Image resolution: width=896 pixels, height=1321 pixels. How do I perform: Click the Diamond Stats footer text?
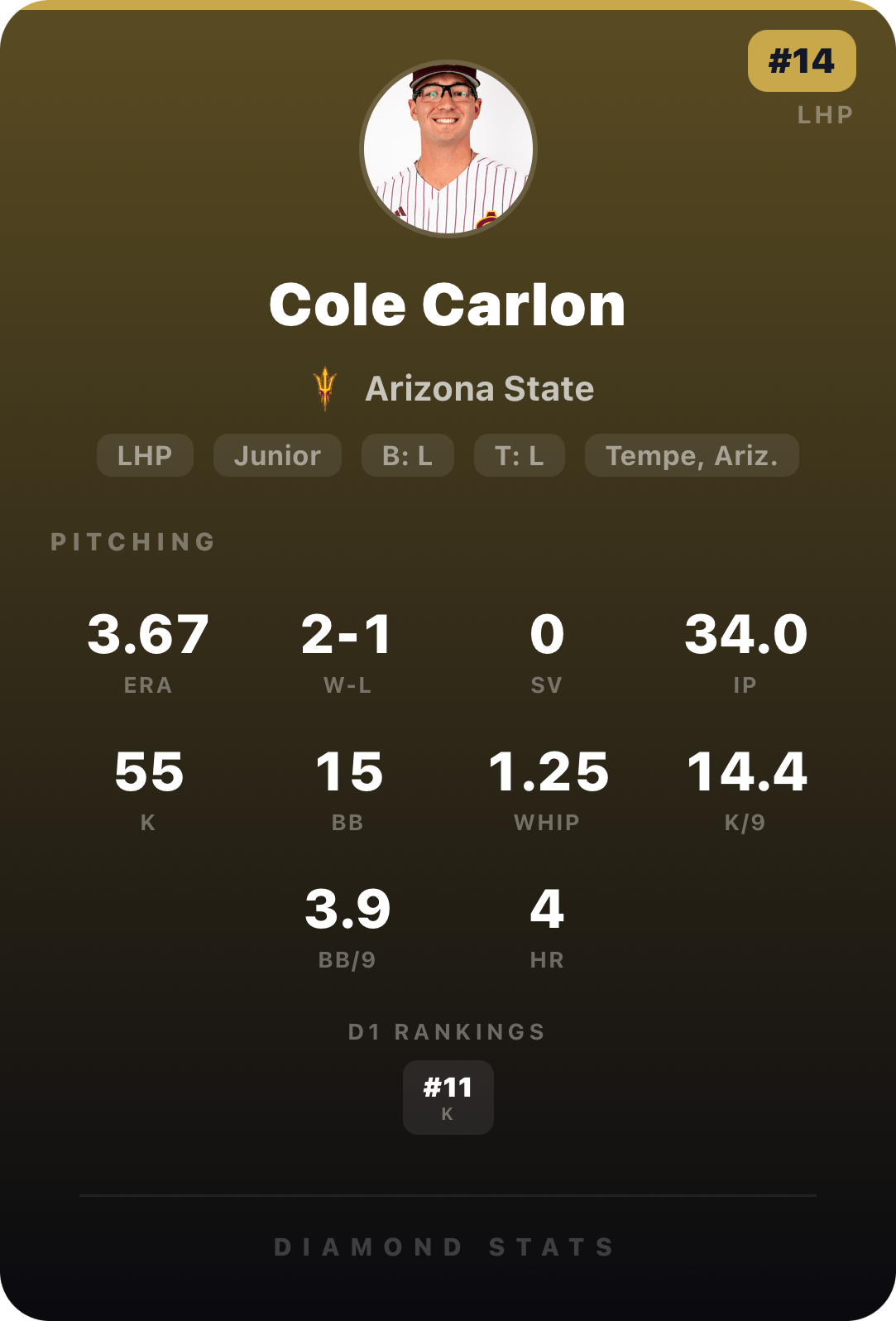point(444,1247)
